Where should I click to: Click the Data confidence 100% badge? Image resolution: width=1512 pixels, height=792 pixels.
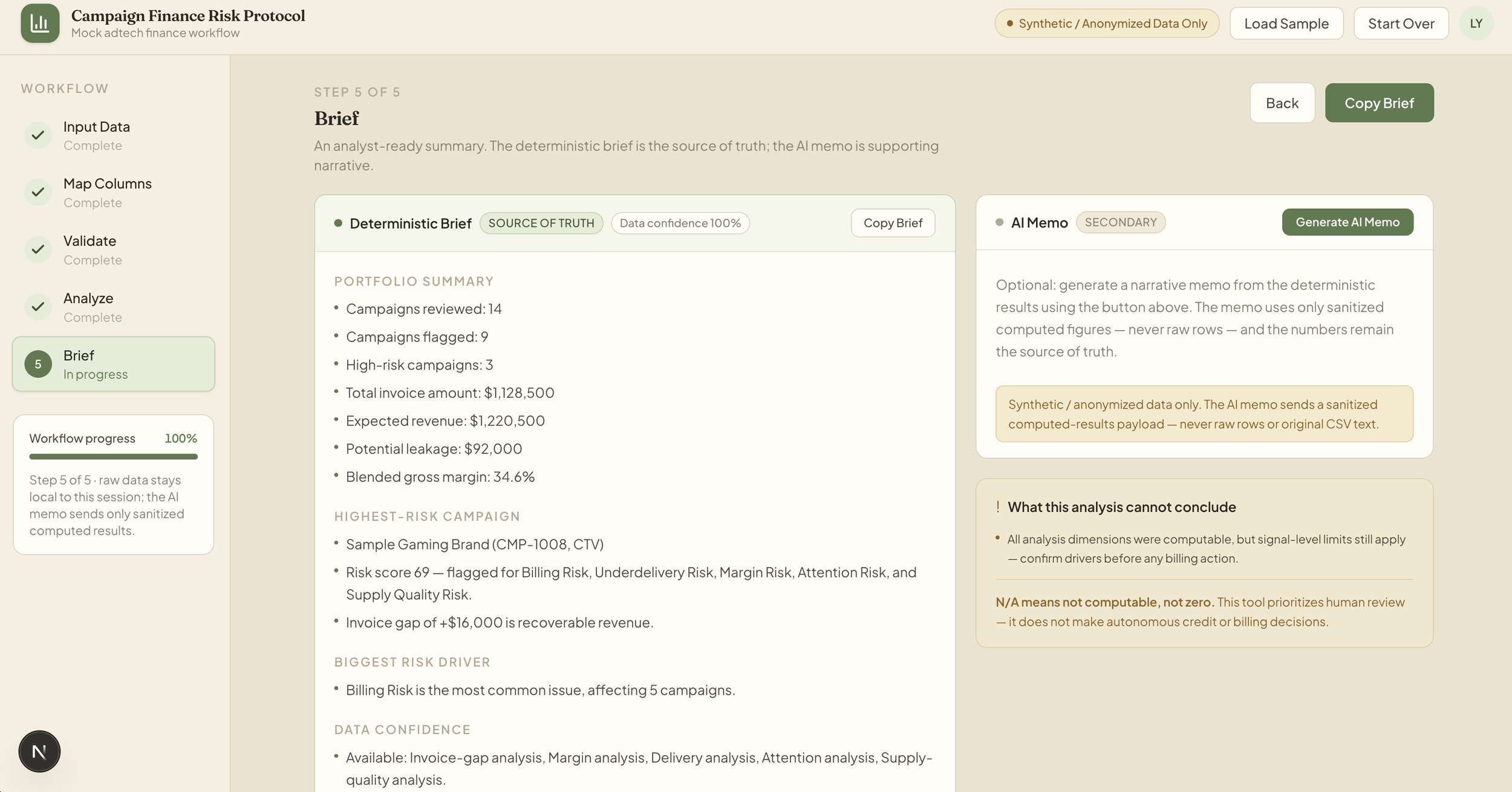(680, 223)
